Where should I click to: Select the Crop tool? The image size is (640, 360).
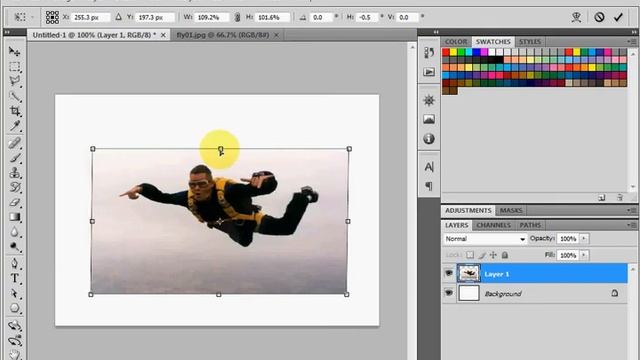14,111
